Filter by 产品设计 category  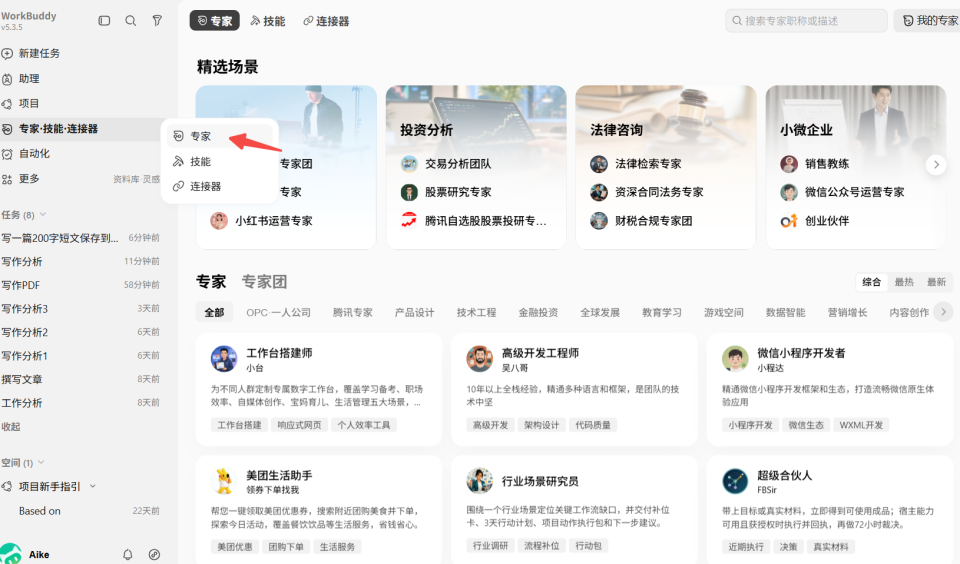[414, 312]
